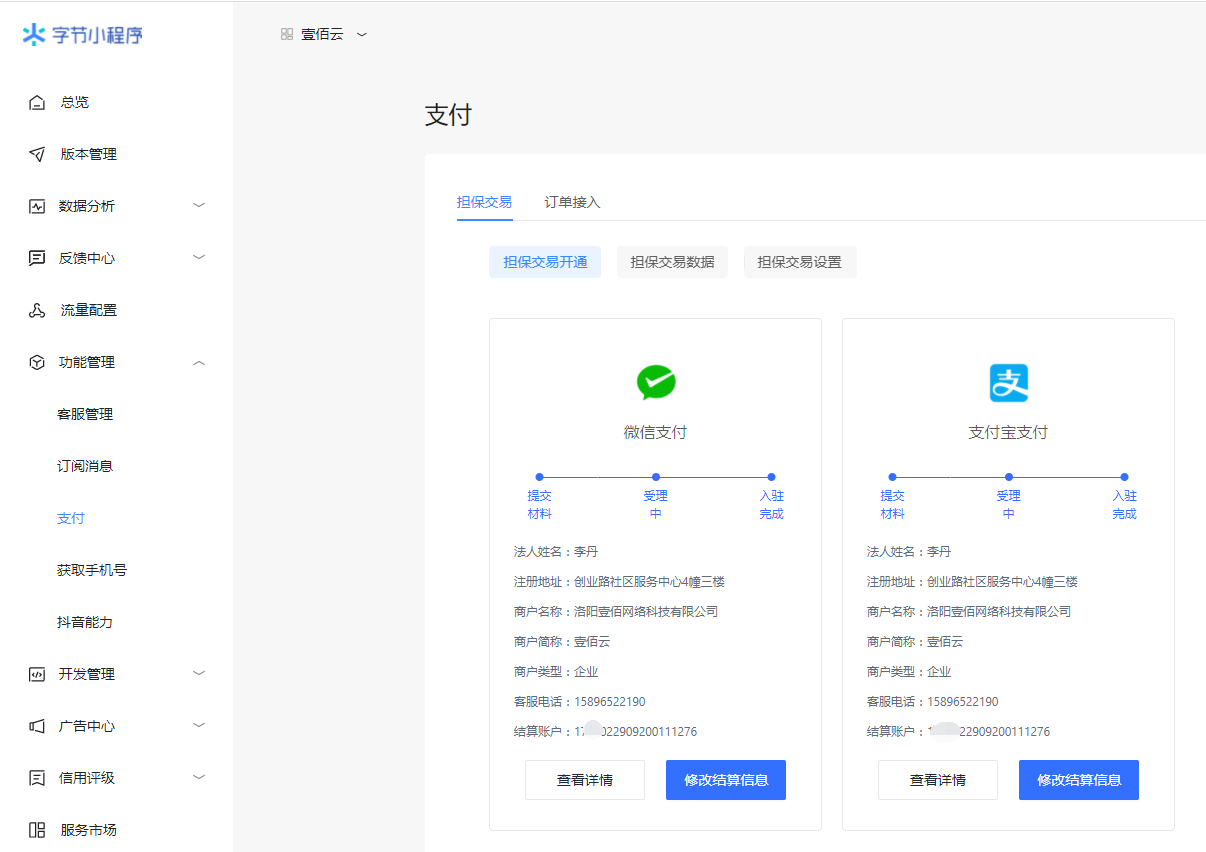Click the grid icon beside 服务市场

(x=37, y=830)
